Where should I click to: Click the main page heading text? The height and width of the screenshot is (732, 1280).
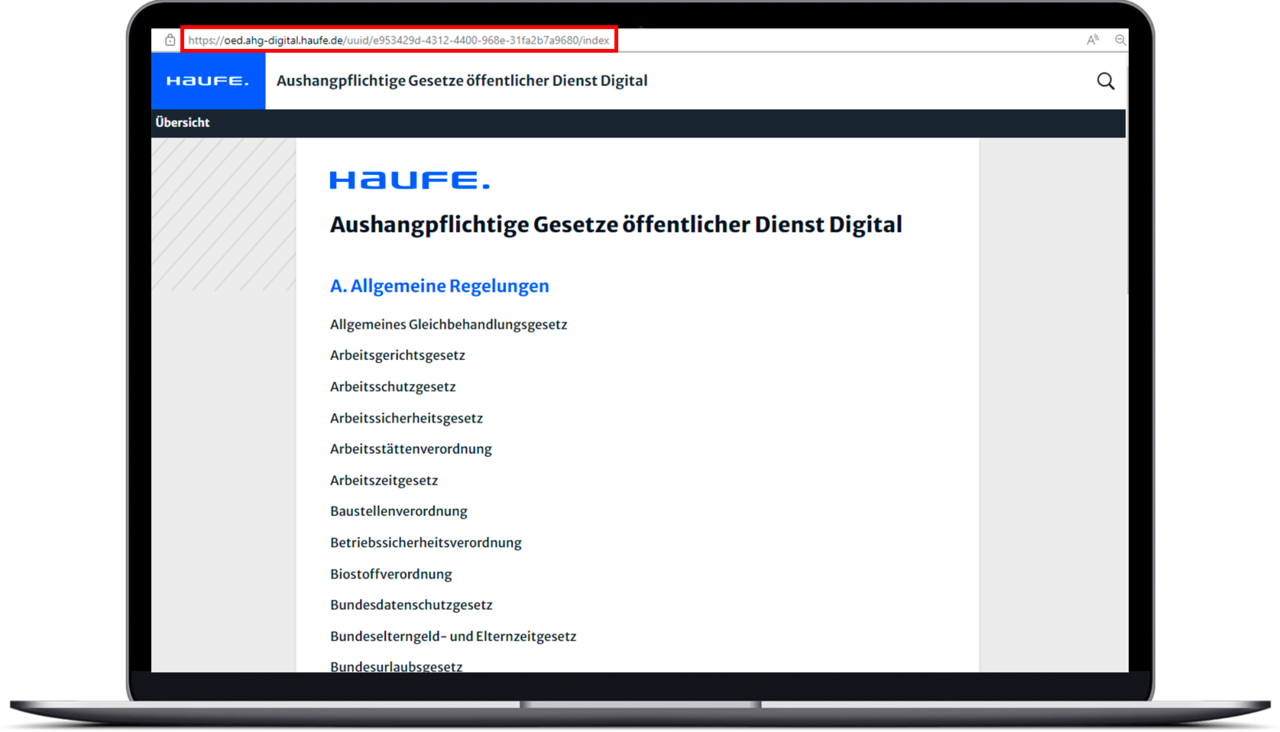616,225
